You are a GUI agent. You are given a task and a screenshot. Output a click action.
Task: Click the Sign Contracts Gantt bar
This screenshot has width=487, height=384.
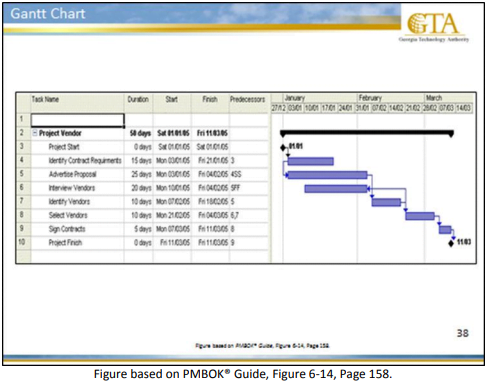coord(445,230)
